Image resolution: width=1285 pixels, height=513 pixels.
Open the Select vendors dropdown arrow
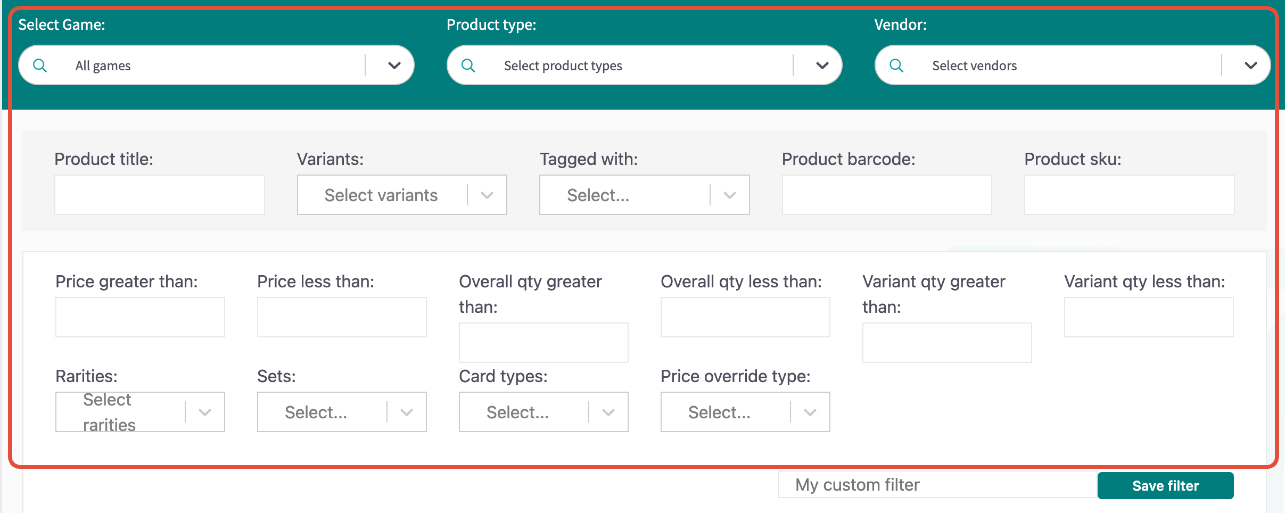pyautogui.click(x=1250, y=65)
